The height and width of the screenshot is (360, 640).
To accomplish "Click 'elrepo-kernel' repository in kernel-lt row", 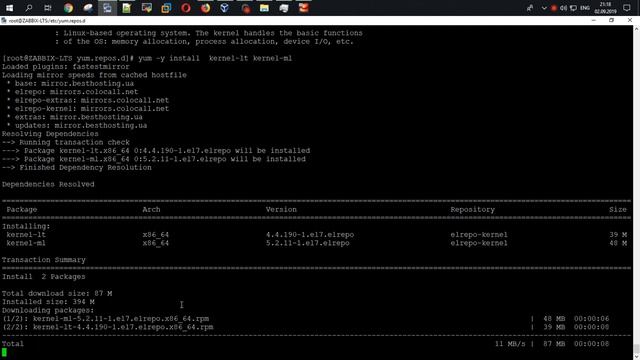I will coord(479,235).
